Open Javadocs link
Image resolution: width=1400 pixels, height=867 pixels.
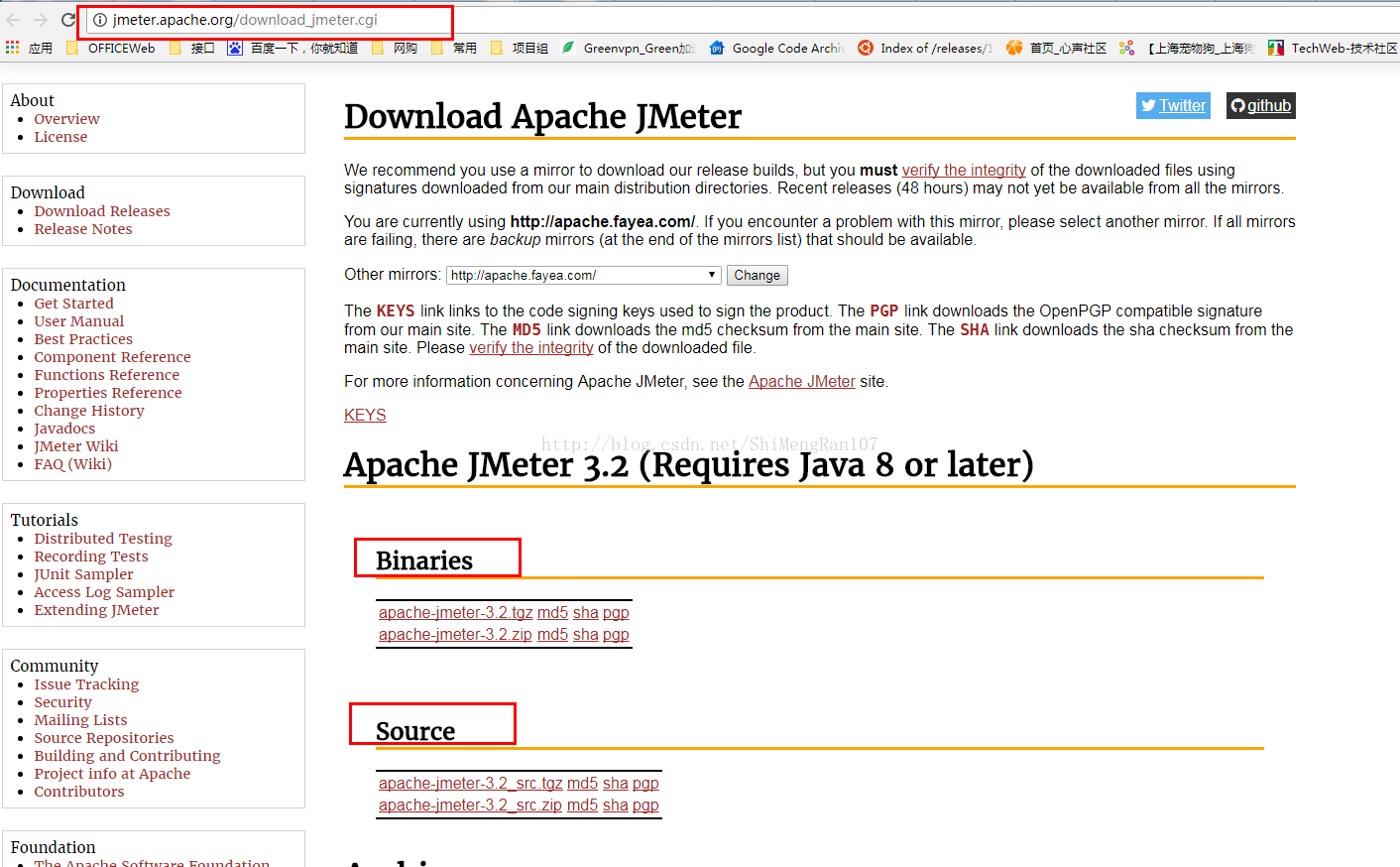point(64,429)
